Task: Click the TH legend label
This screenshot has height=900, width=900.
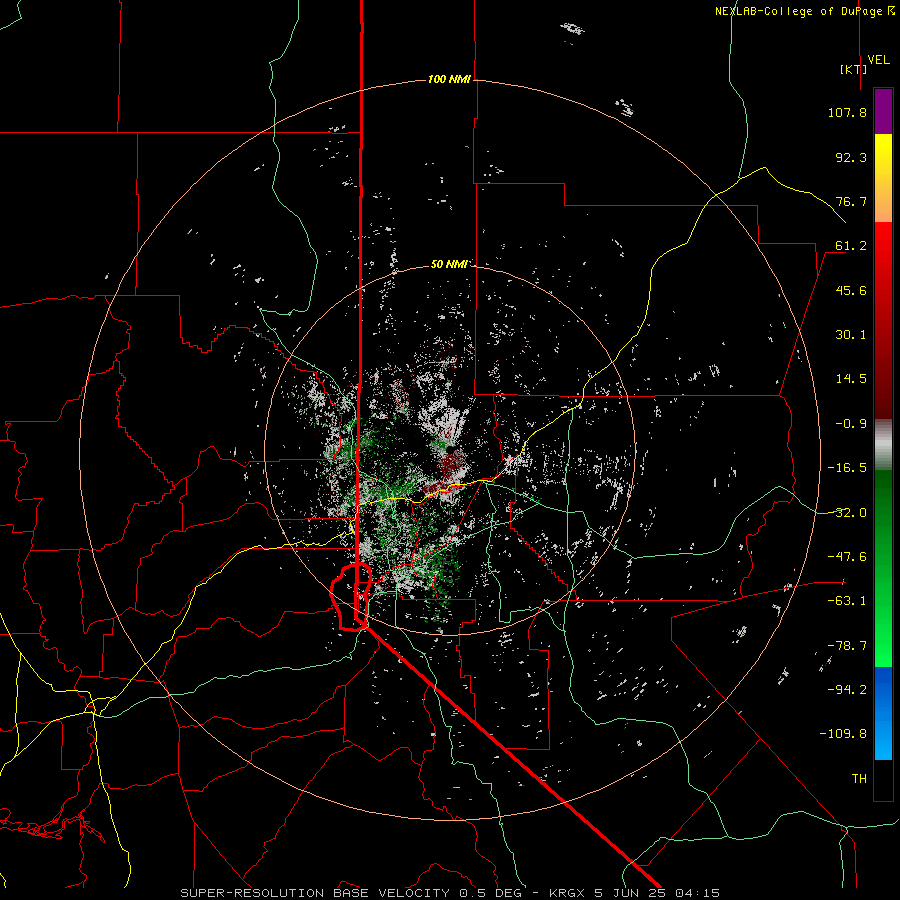Action: [859, 779]
